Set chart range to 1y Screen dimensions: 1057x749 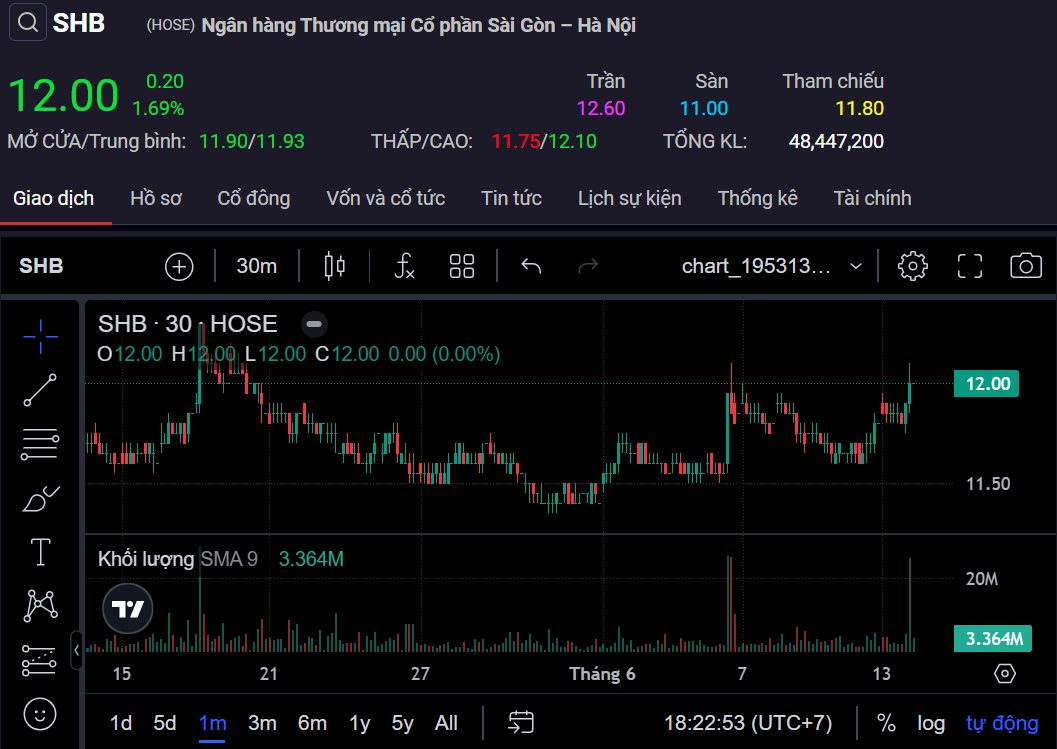point(360,723)
